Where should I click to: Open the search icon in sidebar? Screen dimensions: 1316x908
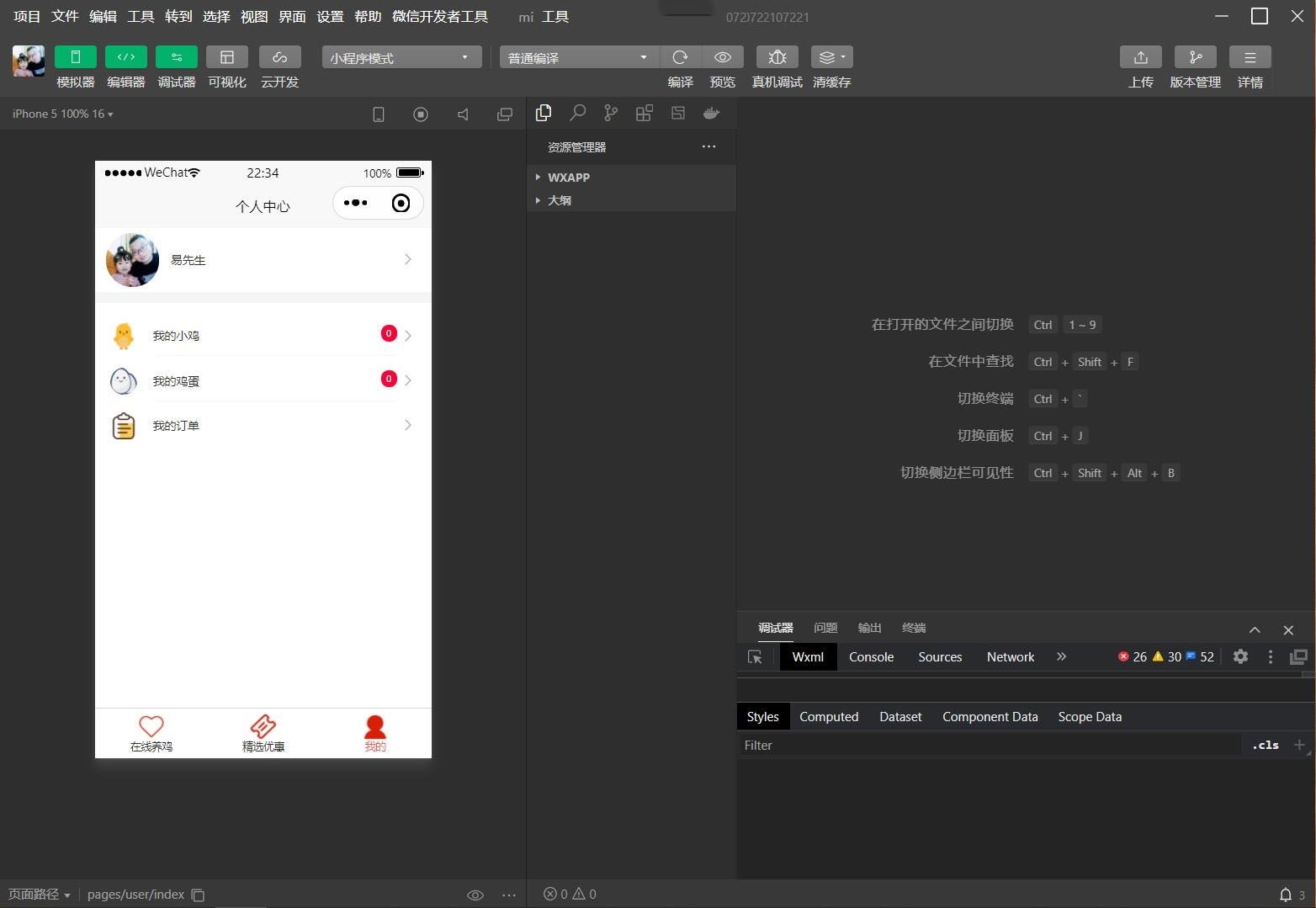[577, 113]
